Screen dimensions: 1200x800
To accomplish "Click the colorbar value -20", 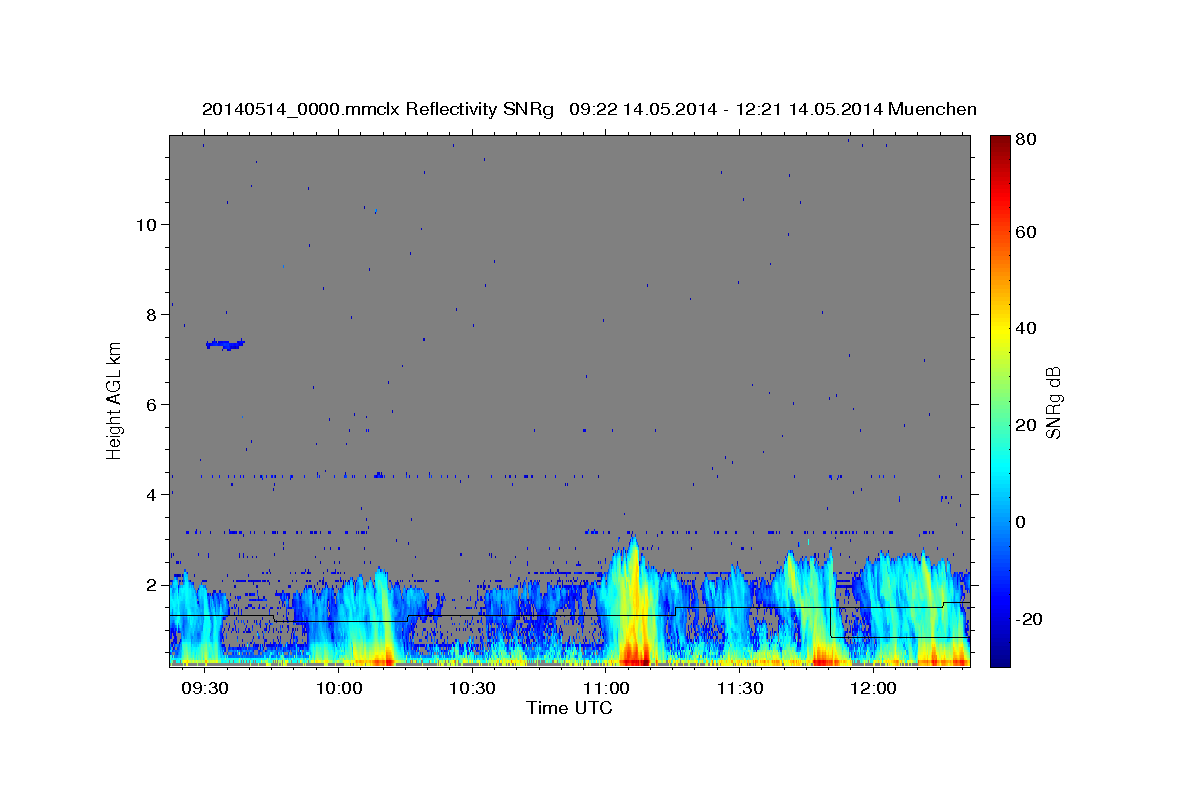I will (1028, 619).
